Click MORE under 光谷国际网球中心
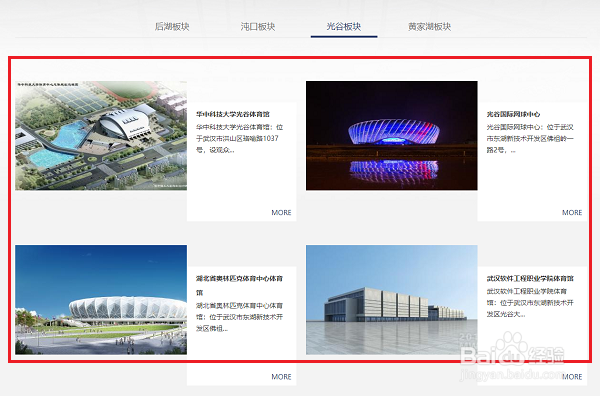This screenshot has height=396, width=600. [572, 212]
